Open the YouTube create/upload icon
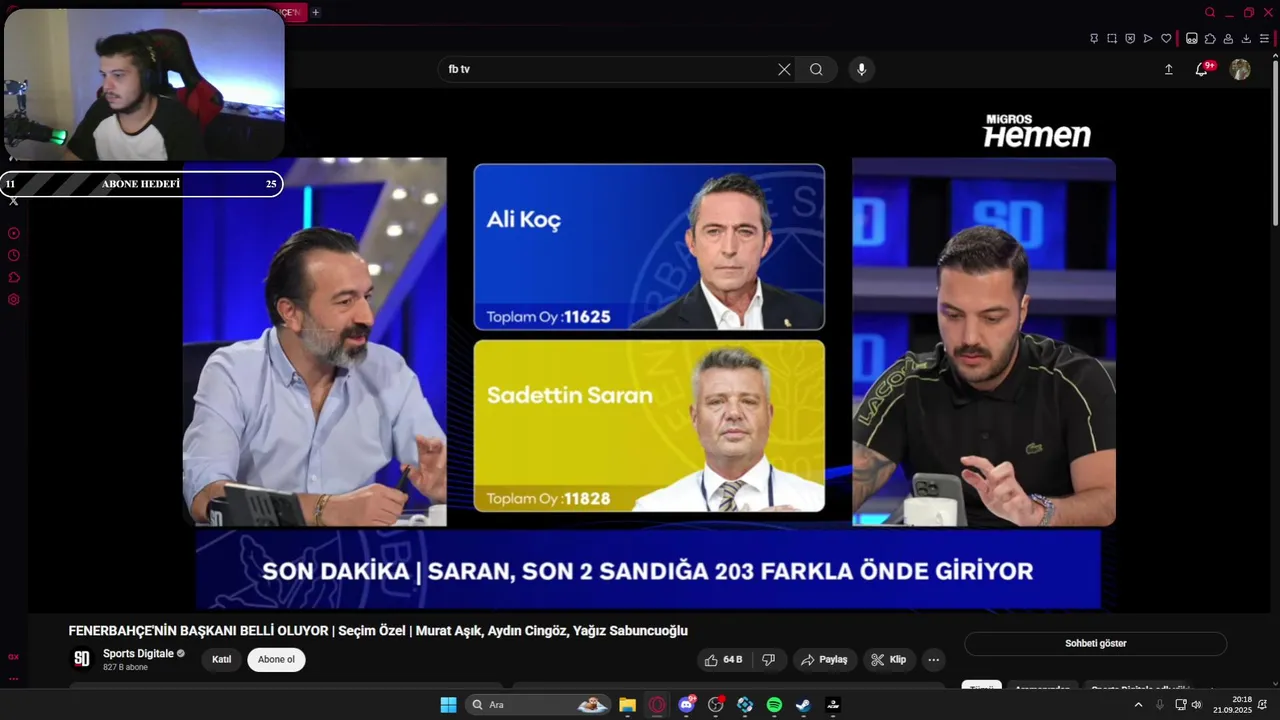This screenshot has width=1280, height=720. 1168,69
